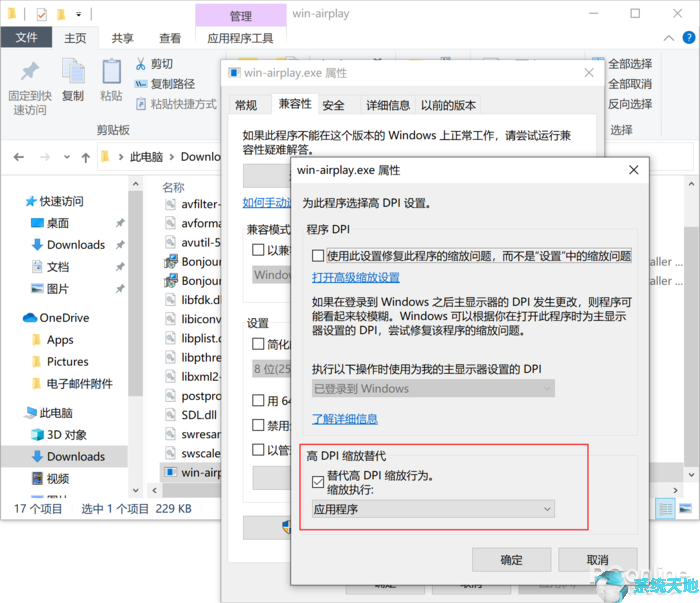Toggle the compatibility mode checkbox (以兼)

pyautogui.click(x=258, y=250)
